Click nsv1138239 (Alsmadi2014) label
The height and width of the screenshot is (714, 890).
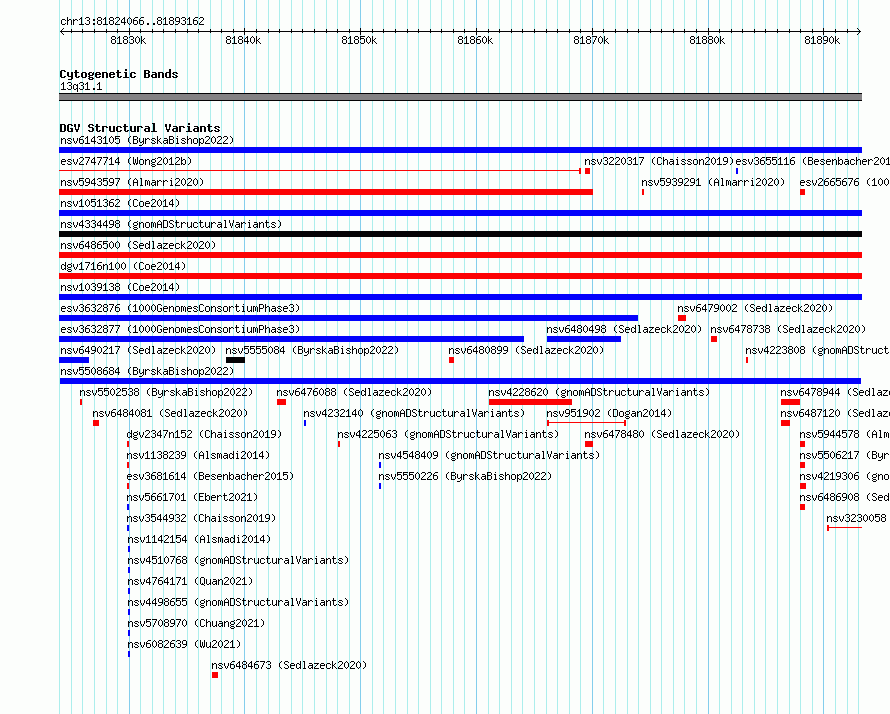pos(198,455)
